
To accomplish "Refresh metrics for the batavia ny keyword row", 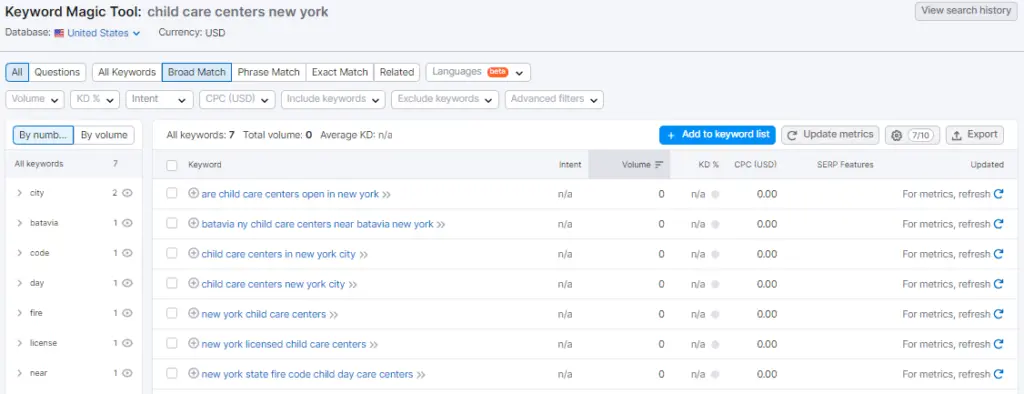I will (x=999, y=224).
